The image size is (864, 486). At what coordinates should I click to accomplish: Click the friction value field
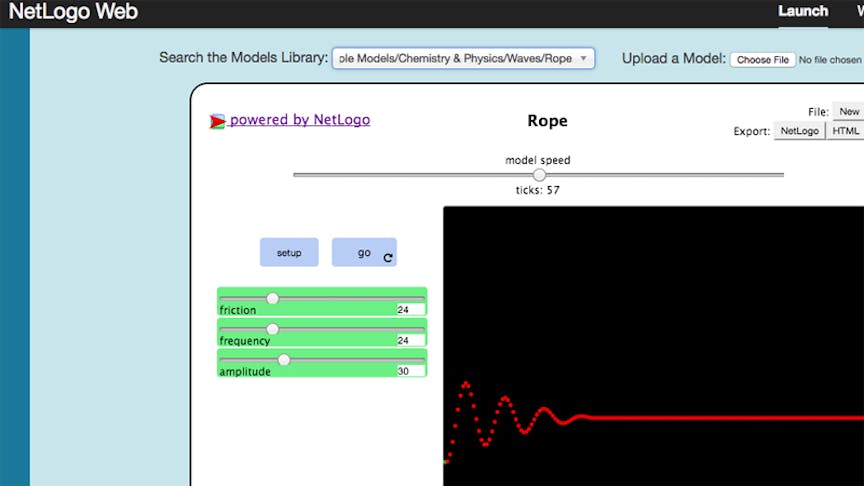pyautogui.click(x=410, y=310)
